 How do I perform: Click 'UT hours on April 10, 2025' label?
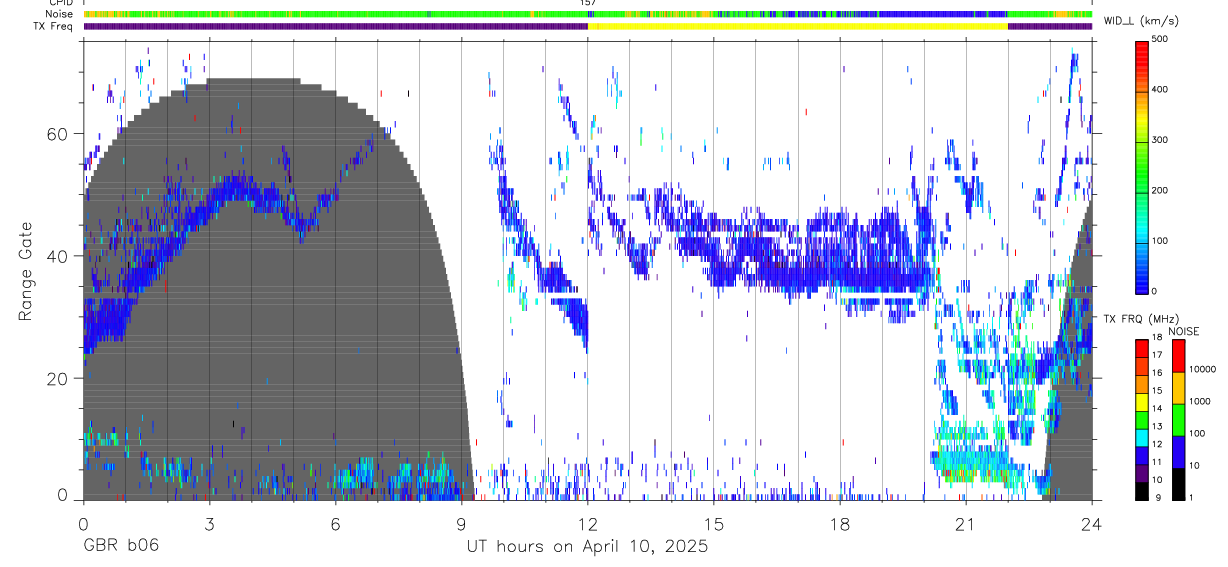point(587,547)
